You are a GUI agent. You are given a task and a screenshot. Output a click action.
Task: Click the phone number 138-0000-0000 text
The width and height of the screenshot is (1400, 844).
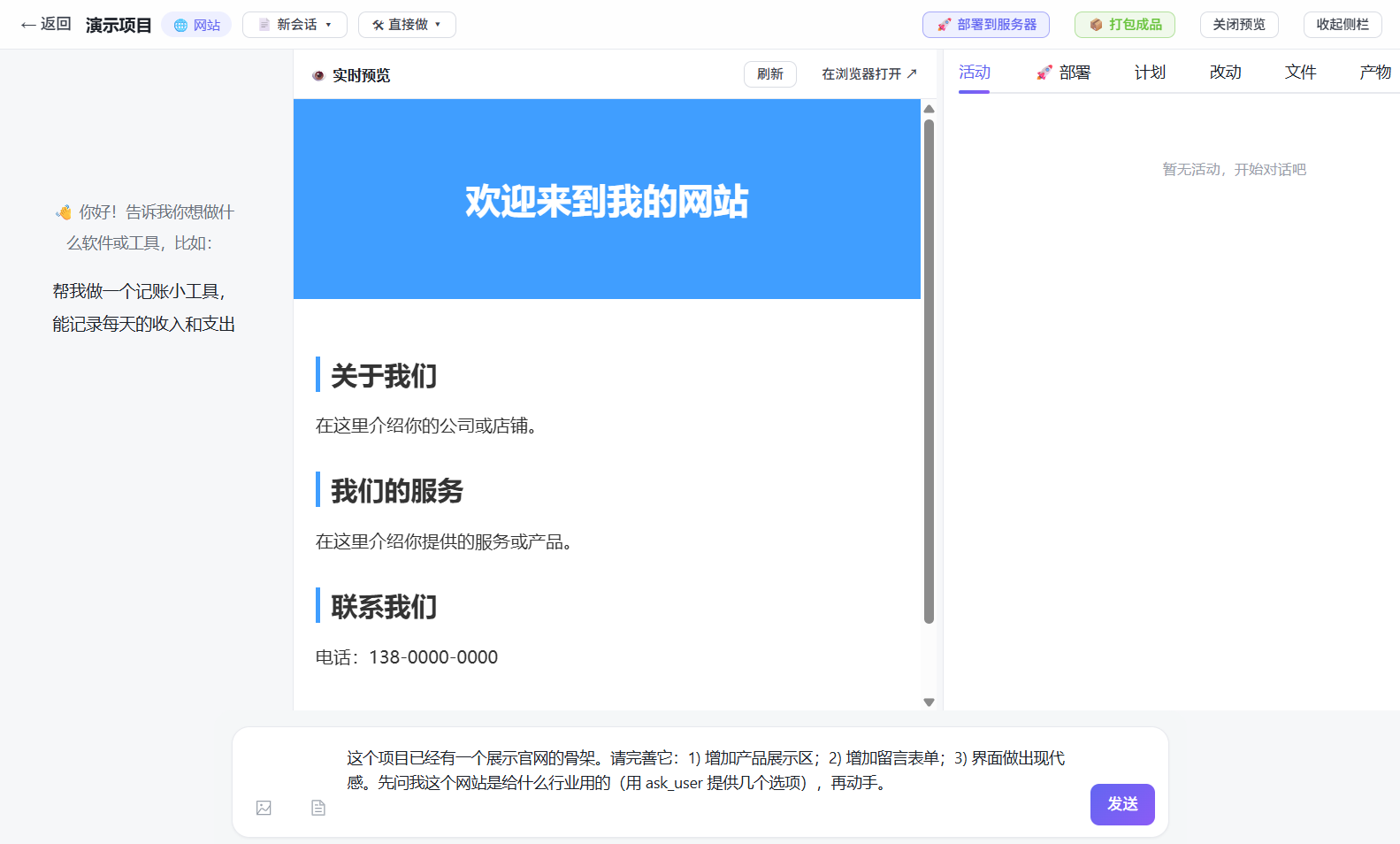tap(433, 657)
